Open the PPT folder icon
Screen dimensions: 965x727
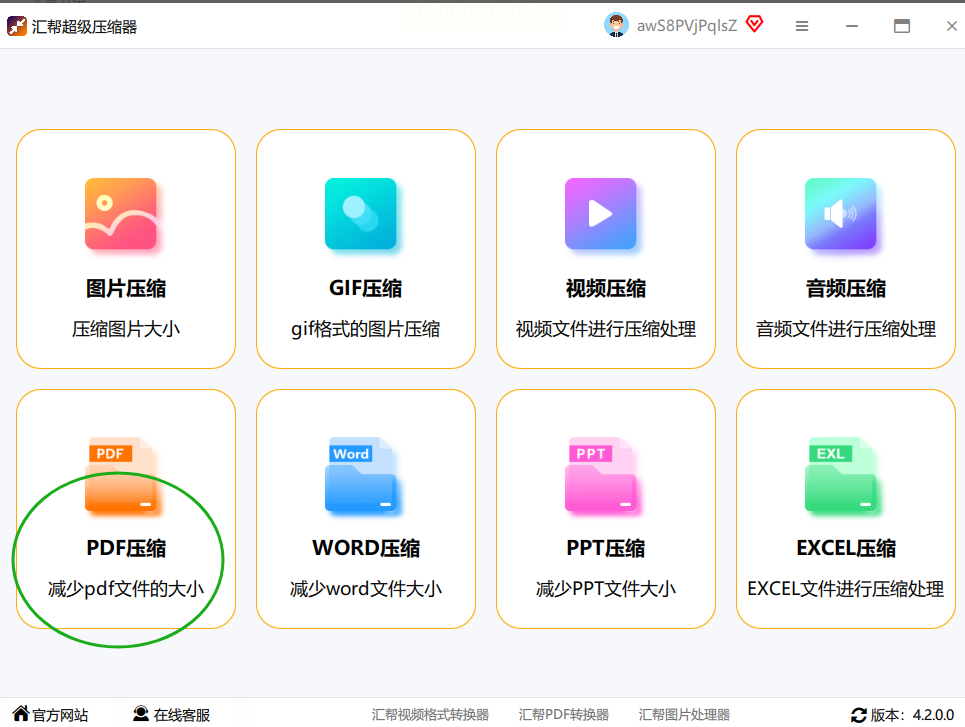(601, 475)
